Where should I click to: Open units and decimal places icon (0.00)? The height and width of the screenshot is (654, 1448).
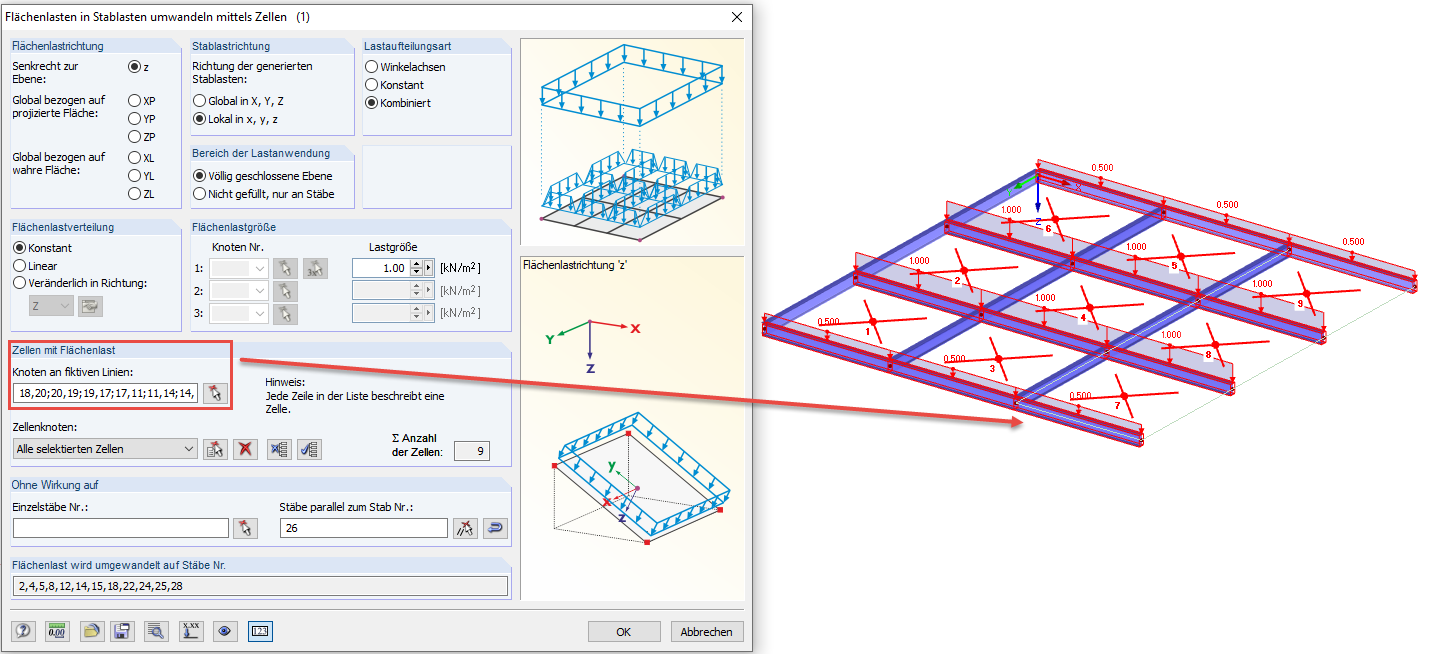pos(58,631)
